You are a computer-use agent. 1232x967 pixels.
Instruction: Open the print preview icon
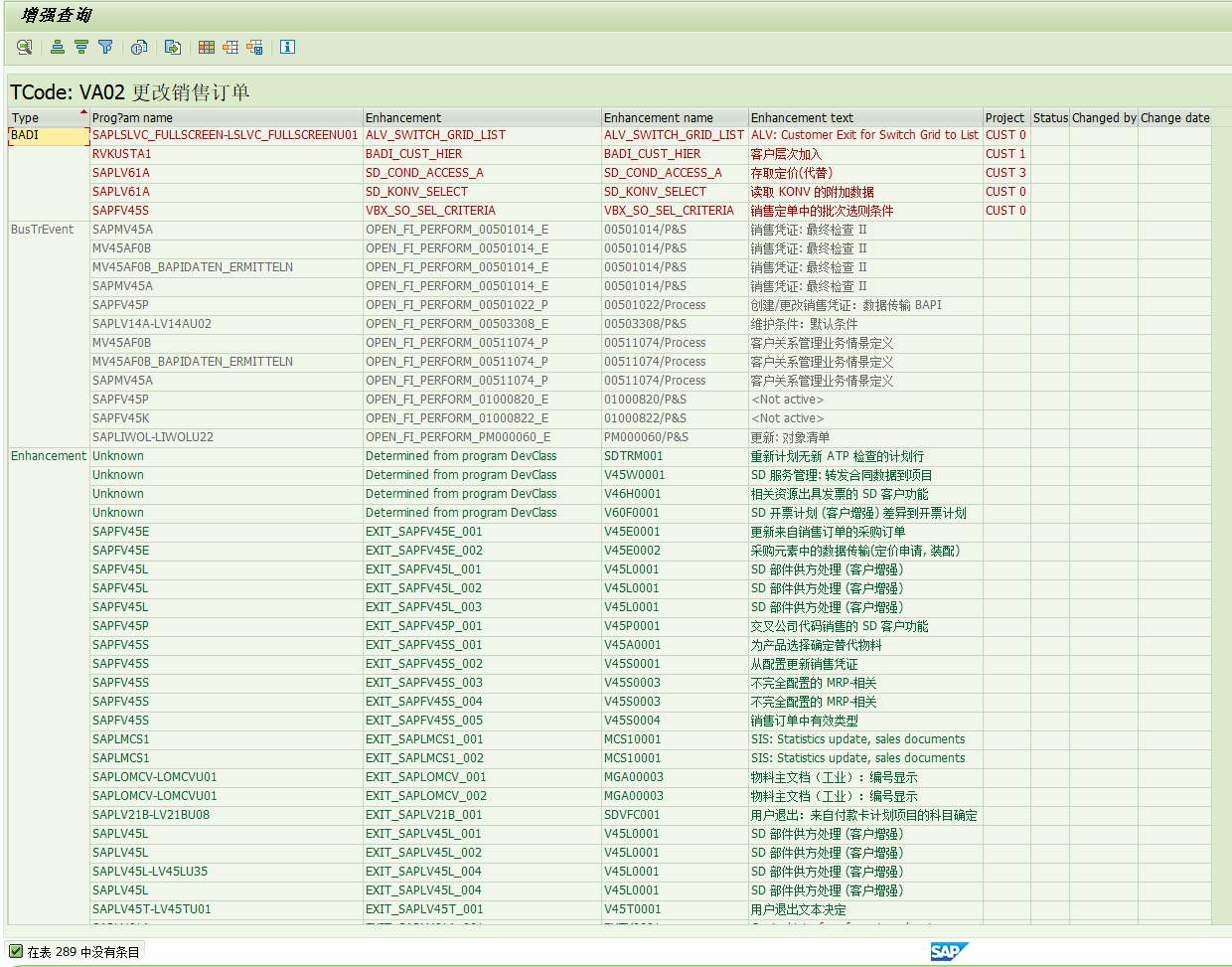coord(139,47)
